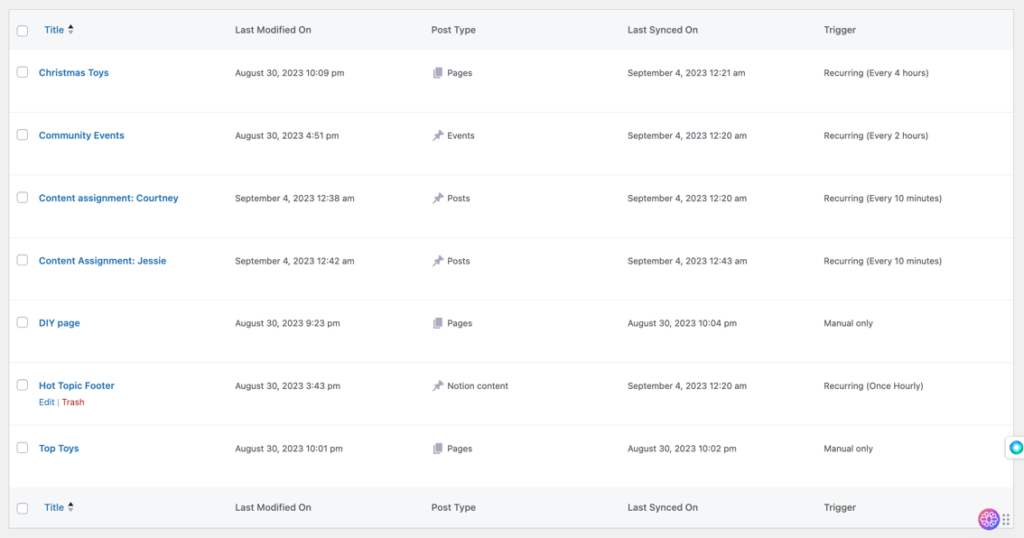Select all rows with the header checkbox
Image resolution: width=1024 pixels, height=538 pixels.
[x=22, y=31]
